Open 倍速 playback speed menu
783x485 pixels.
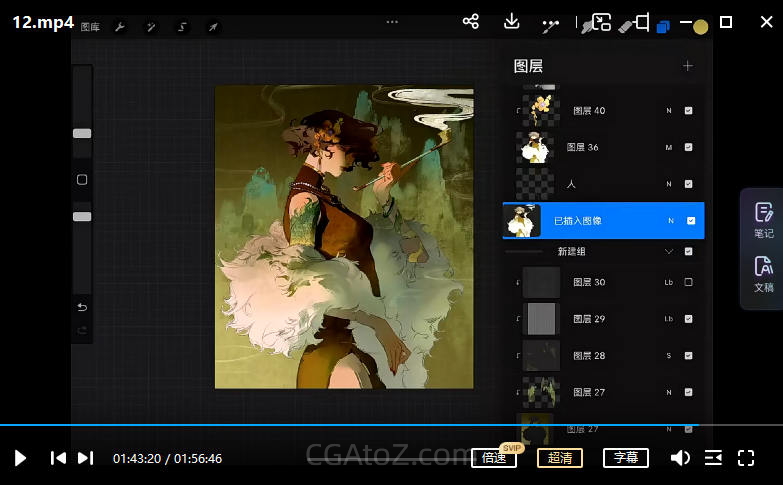(494, 458)
